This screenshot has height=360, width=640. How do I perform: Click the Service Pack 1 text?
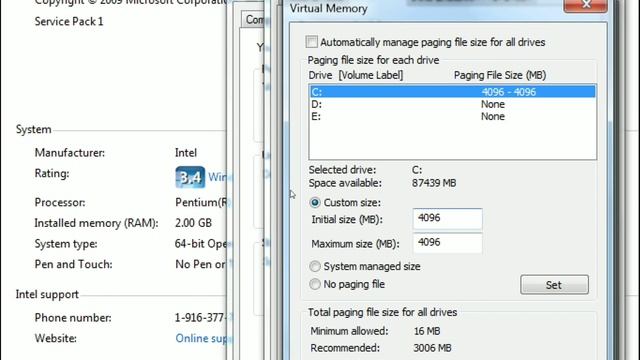69,21
